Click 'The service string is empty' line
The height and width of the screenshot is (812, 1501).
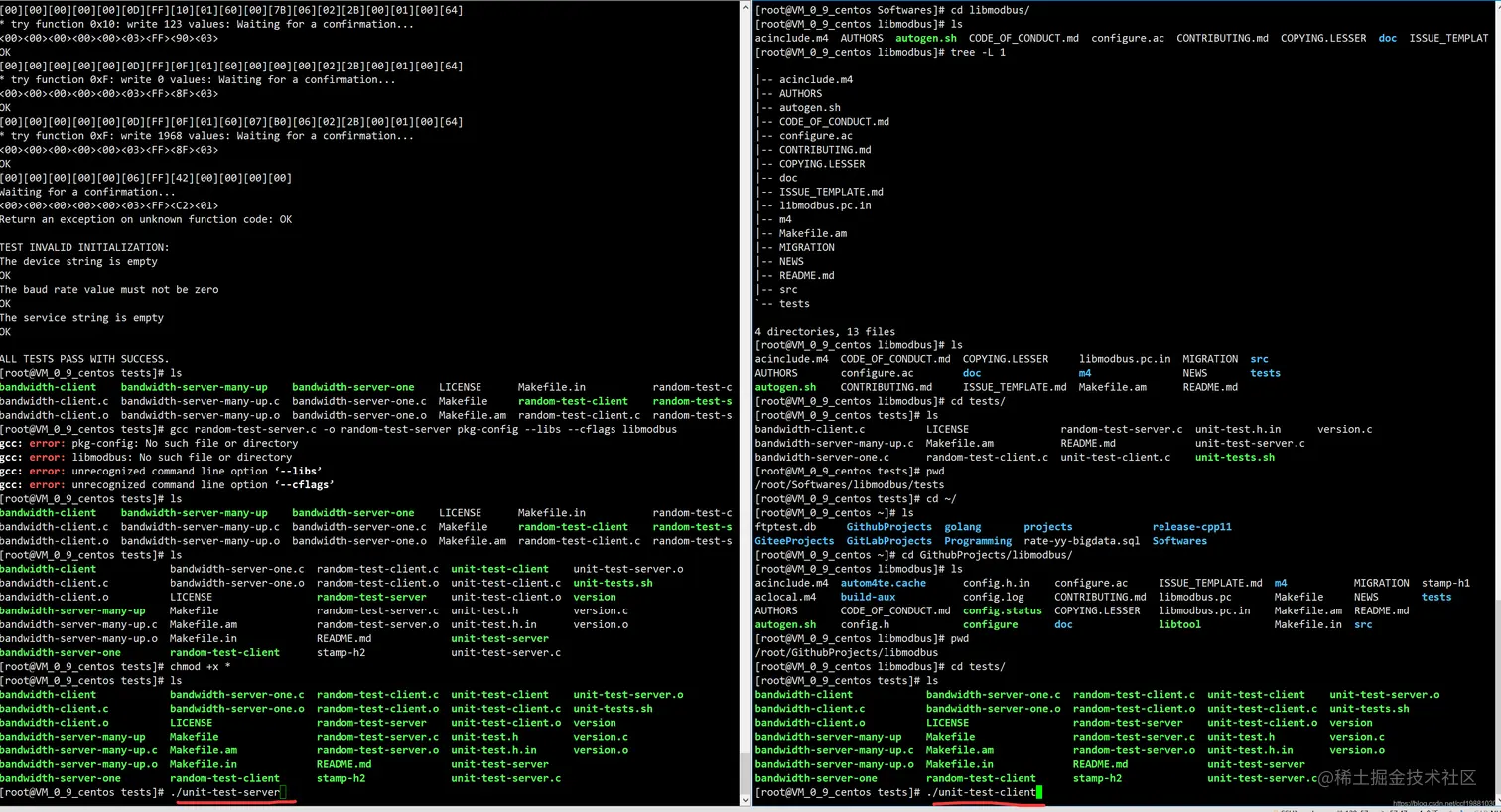(x=82, y=318)
